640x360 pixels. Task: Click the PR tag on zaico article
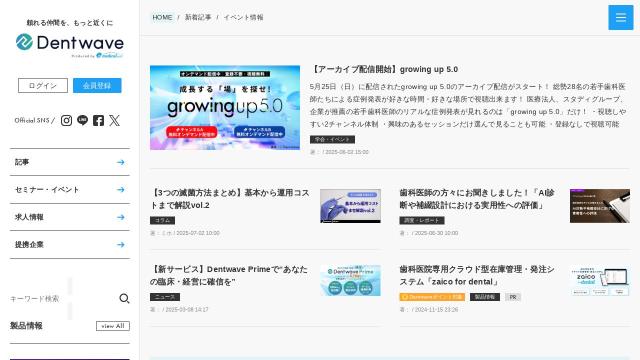tap(513, 297)
